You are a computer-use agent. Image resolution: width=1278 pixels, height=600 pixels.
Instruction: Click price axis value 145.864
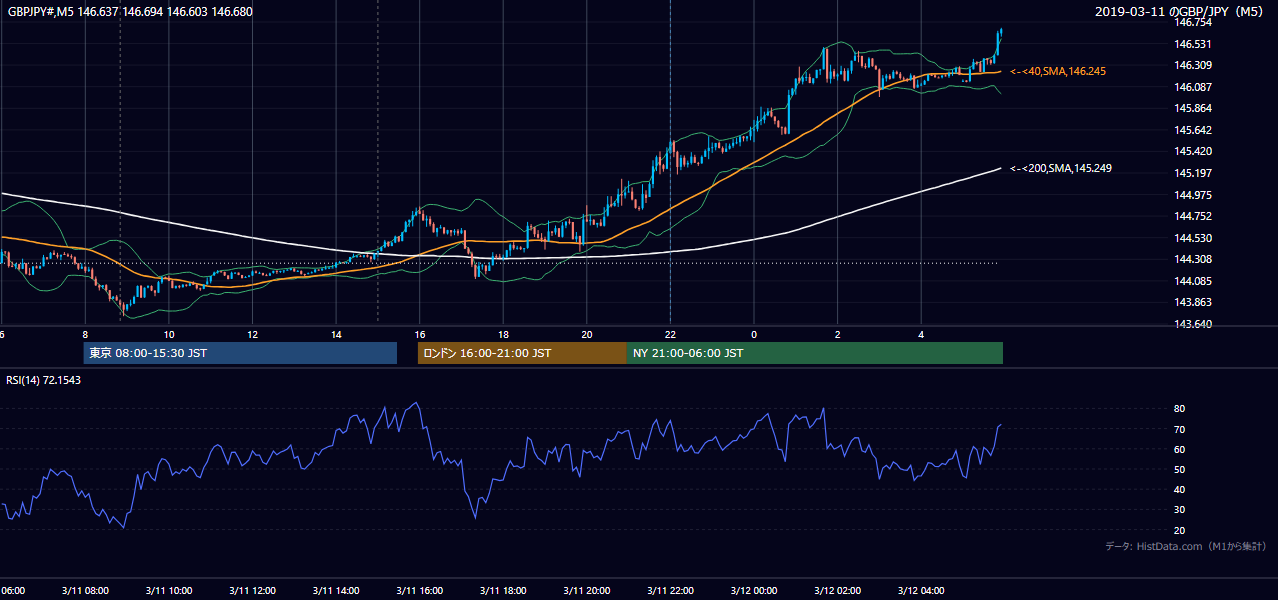(1193, 108)
